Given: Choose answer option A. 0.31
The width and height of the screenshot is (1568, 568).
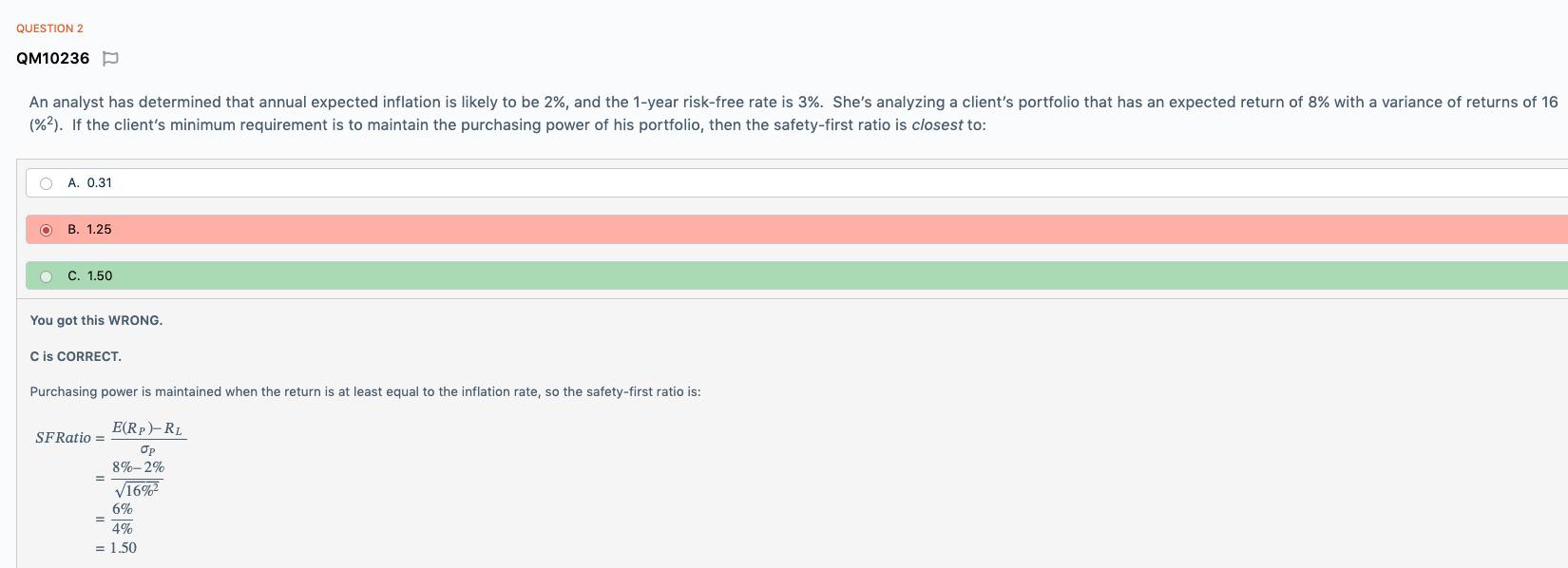Looking at the screenshot, I should click(89, 182).
